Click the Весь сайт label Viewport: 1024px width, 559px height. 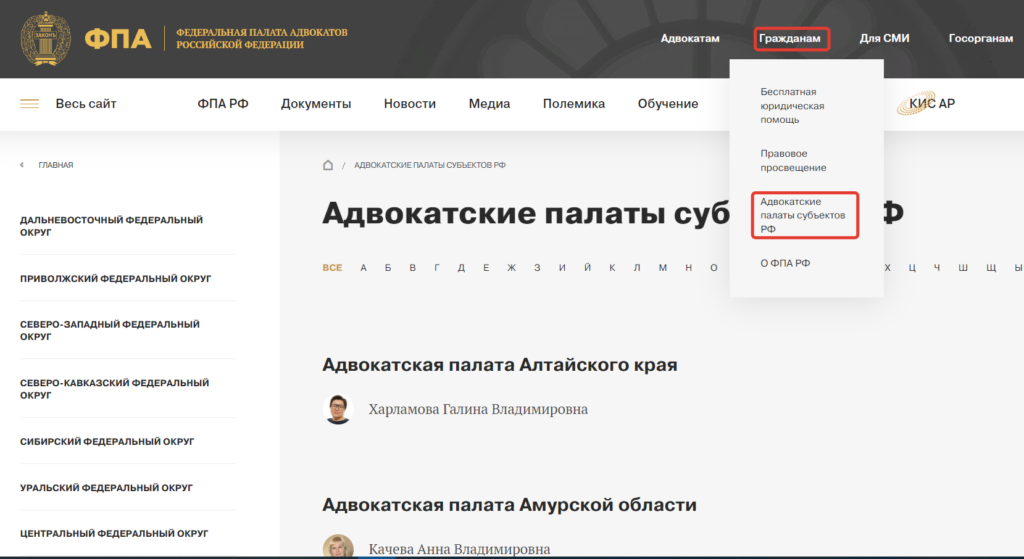pyautogui.click(x=86, y=104)
